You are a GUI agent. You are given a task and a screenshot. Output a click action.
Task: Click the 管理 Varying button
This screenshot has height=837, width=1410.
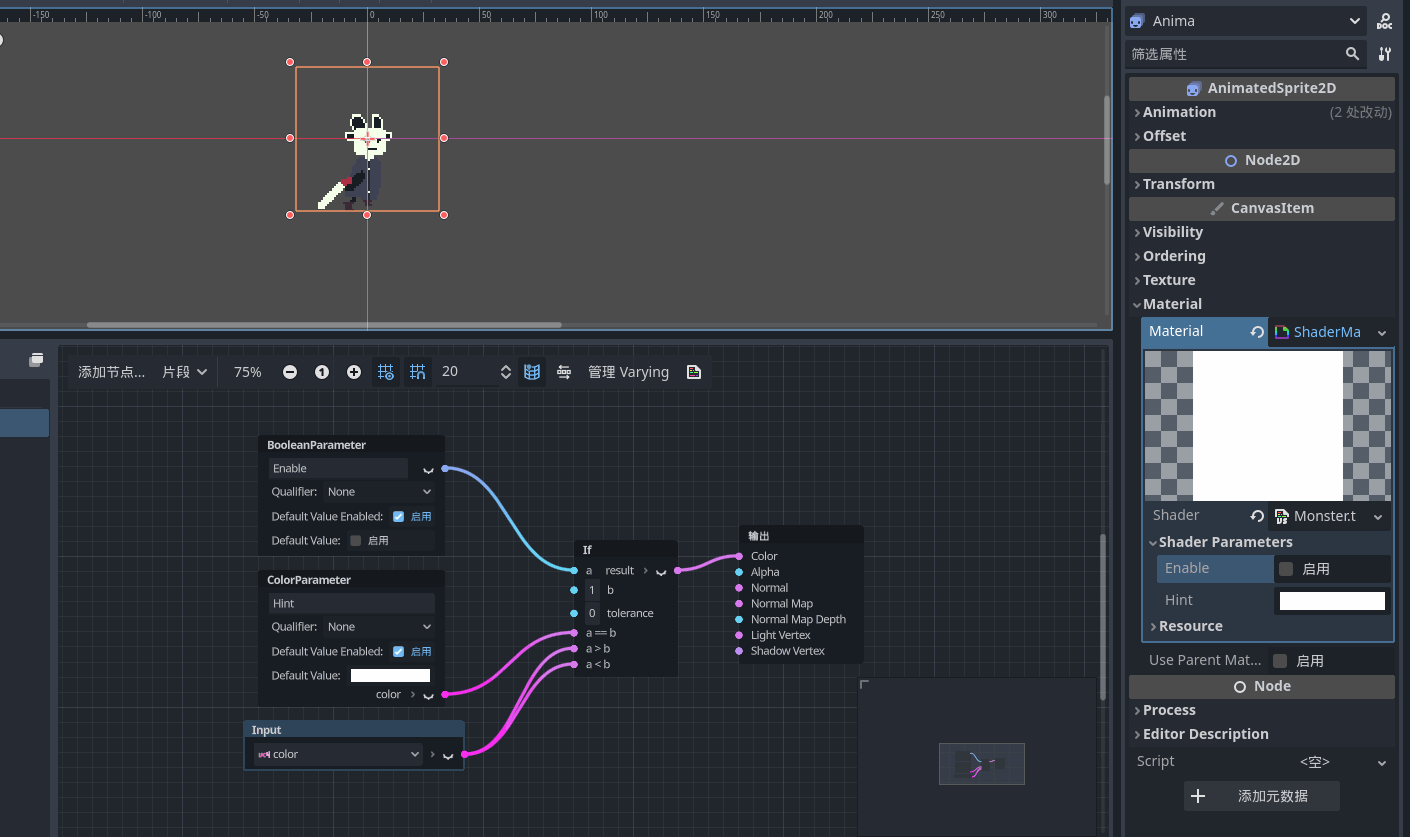point(628,371)
